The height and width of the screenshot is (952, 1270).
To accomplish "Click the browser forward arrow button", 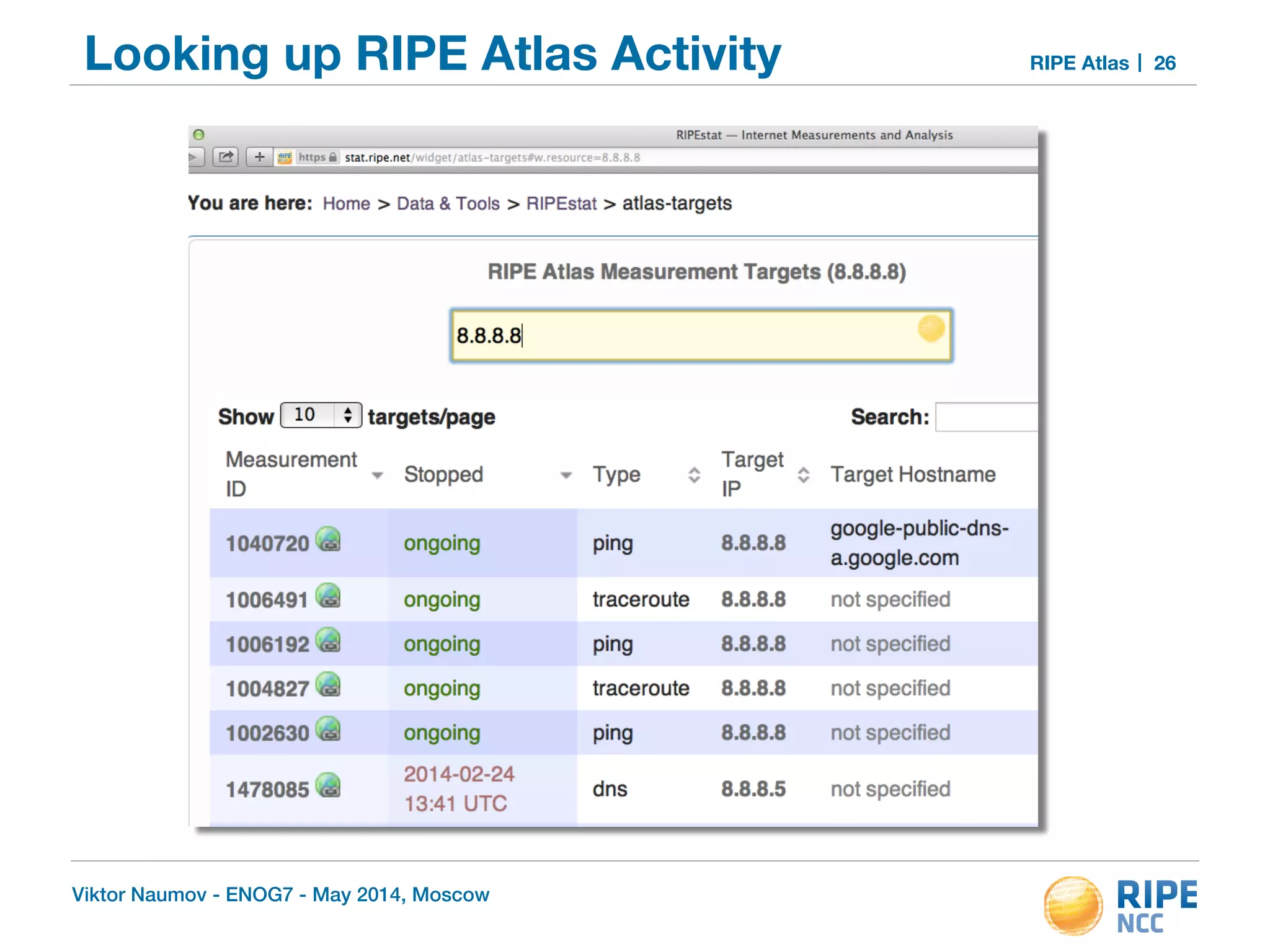I will click(x=195, y=157).
